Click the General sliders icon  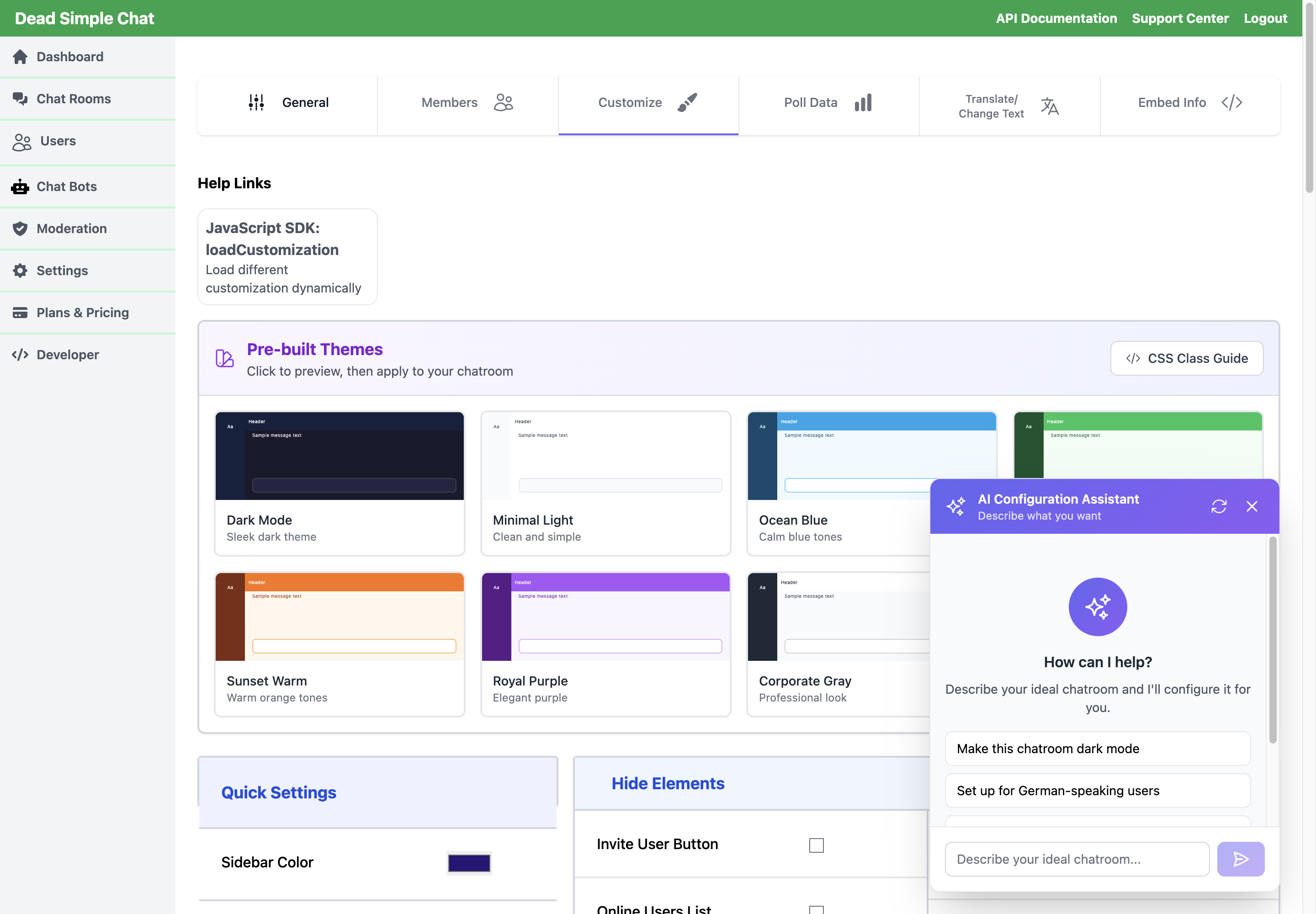[256, 102]
